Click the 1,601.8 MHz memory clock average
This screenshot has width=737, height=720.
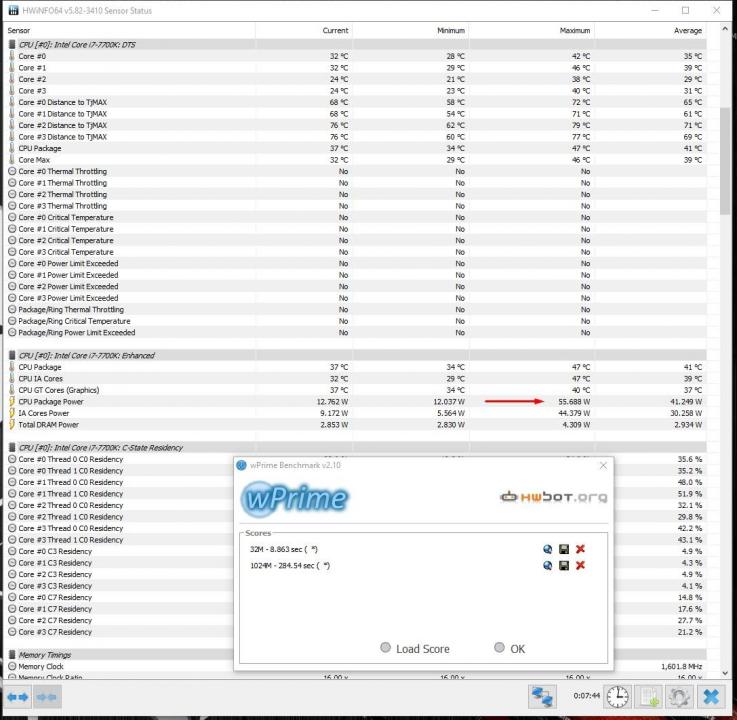pyautogui.click(x=681, y=666)
